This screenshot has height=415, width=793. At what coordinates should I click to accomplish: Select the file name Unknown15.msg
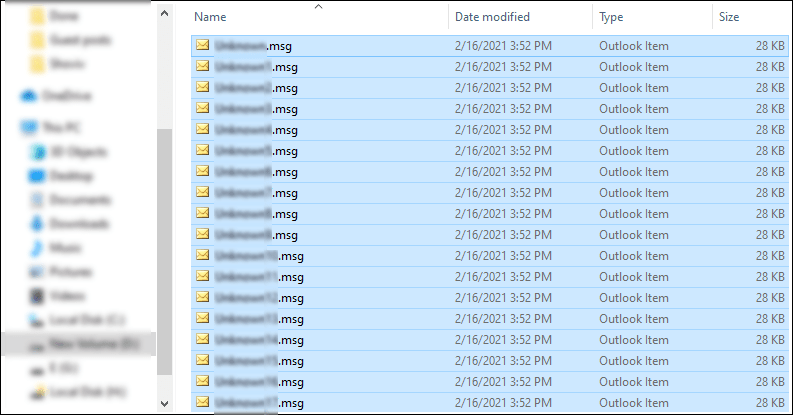coord(259,361)
